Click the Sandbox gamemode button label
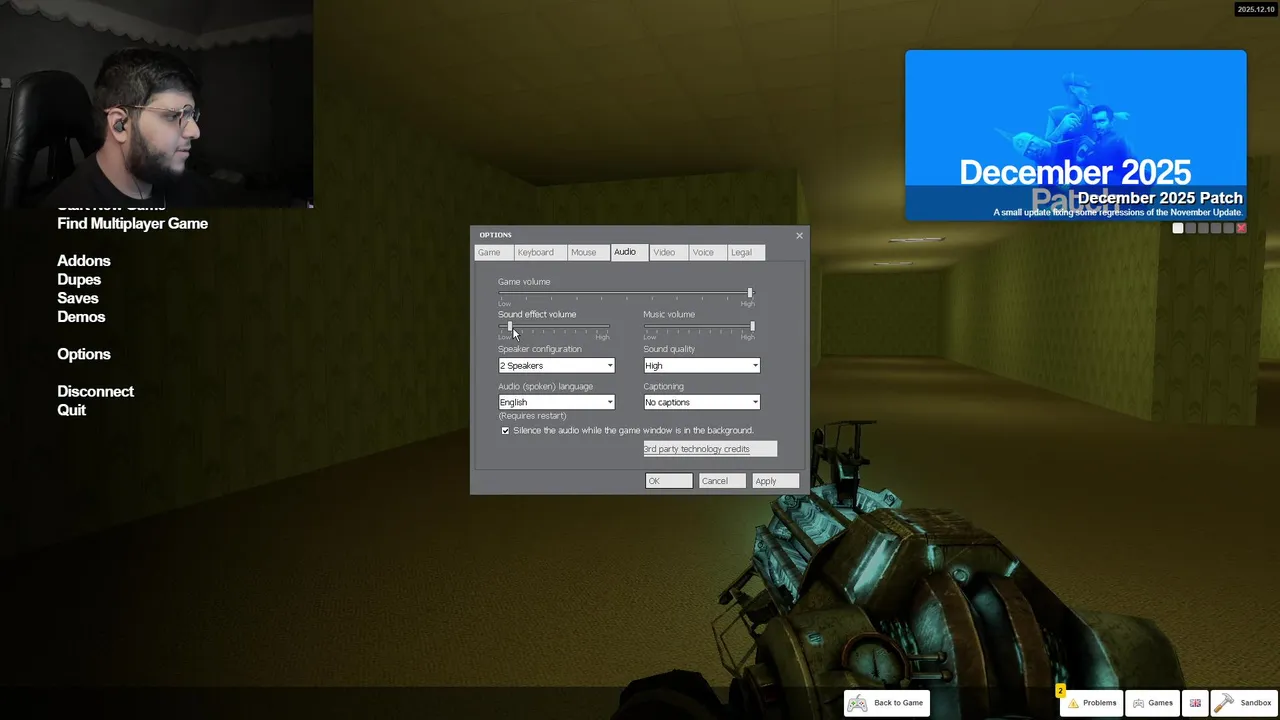 1256,703
